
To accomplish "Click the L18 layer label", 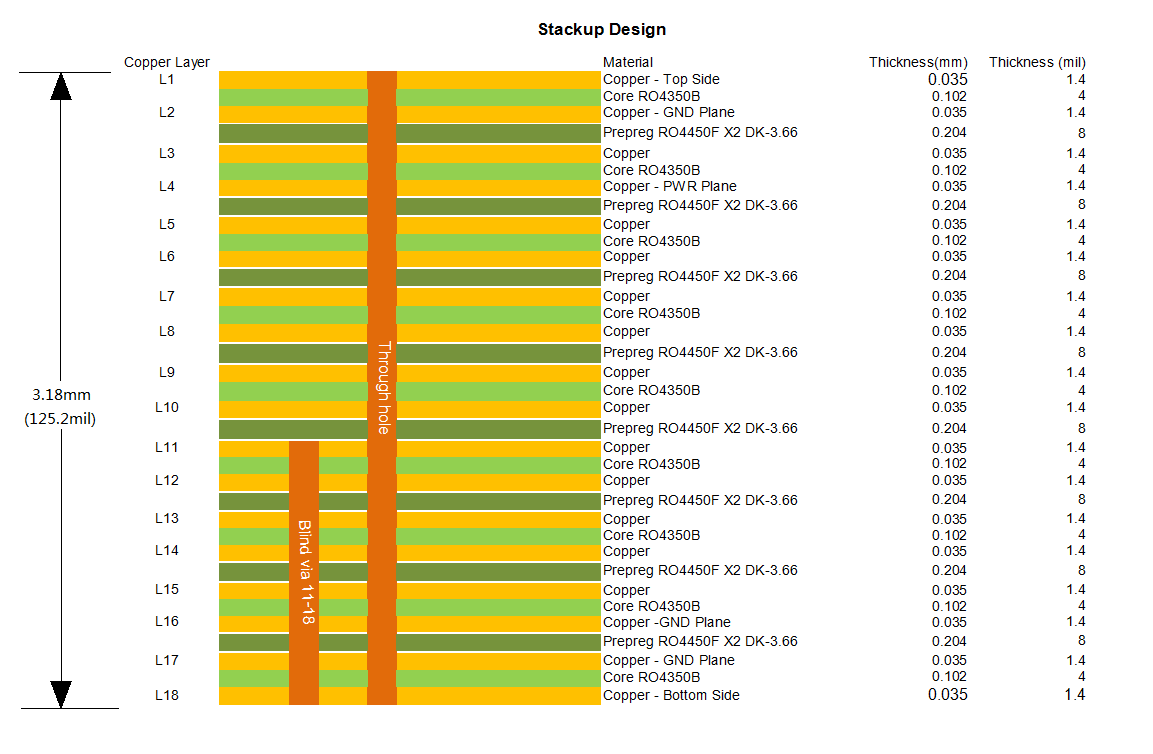I will [x=167, y=695].
